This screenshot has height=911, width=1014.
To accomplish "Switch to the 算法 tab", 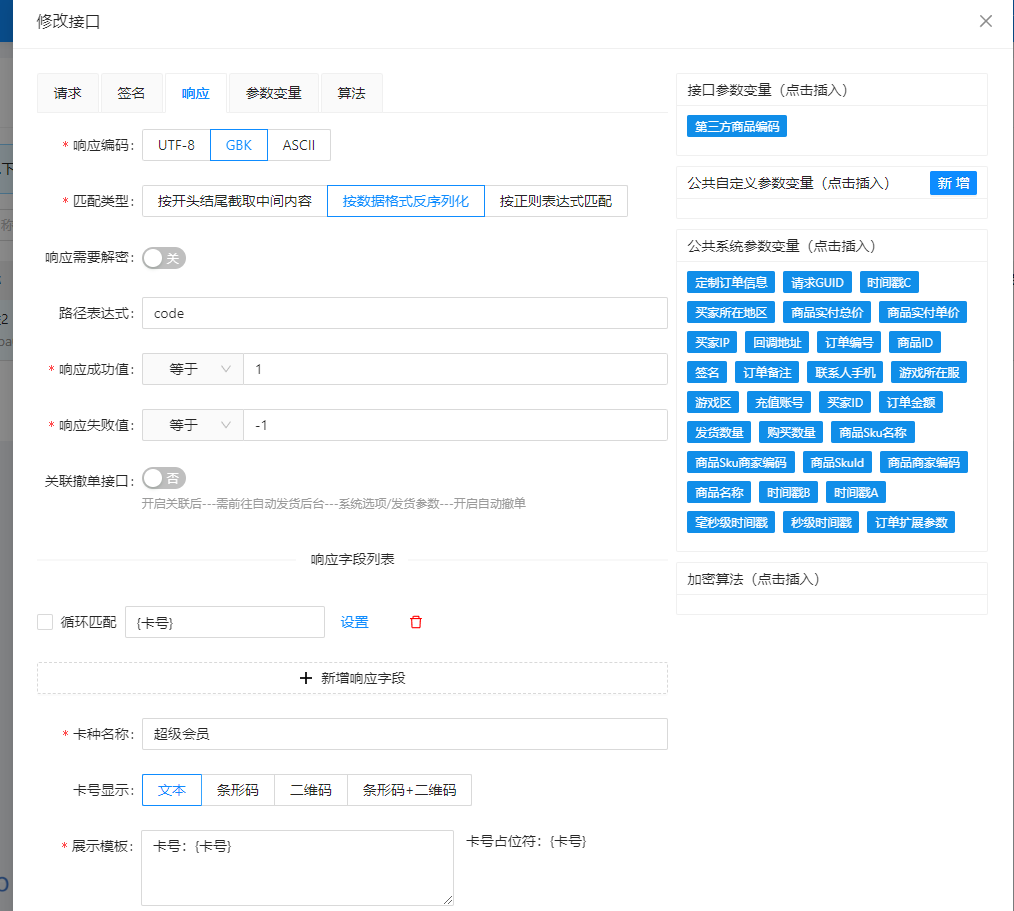I will point(352,93).
